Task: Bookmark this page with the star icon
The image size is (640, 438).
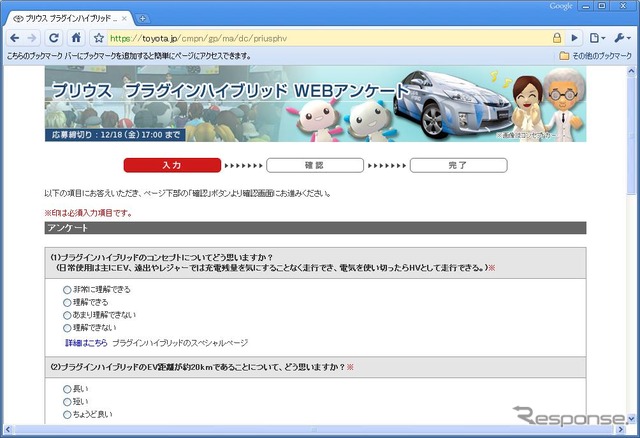Action: pos(98,38)
